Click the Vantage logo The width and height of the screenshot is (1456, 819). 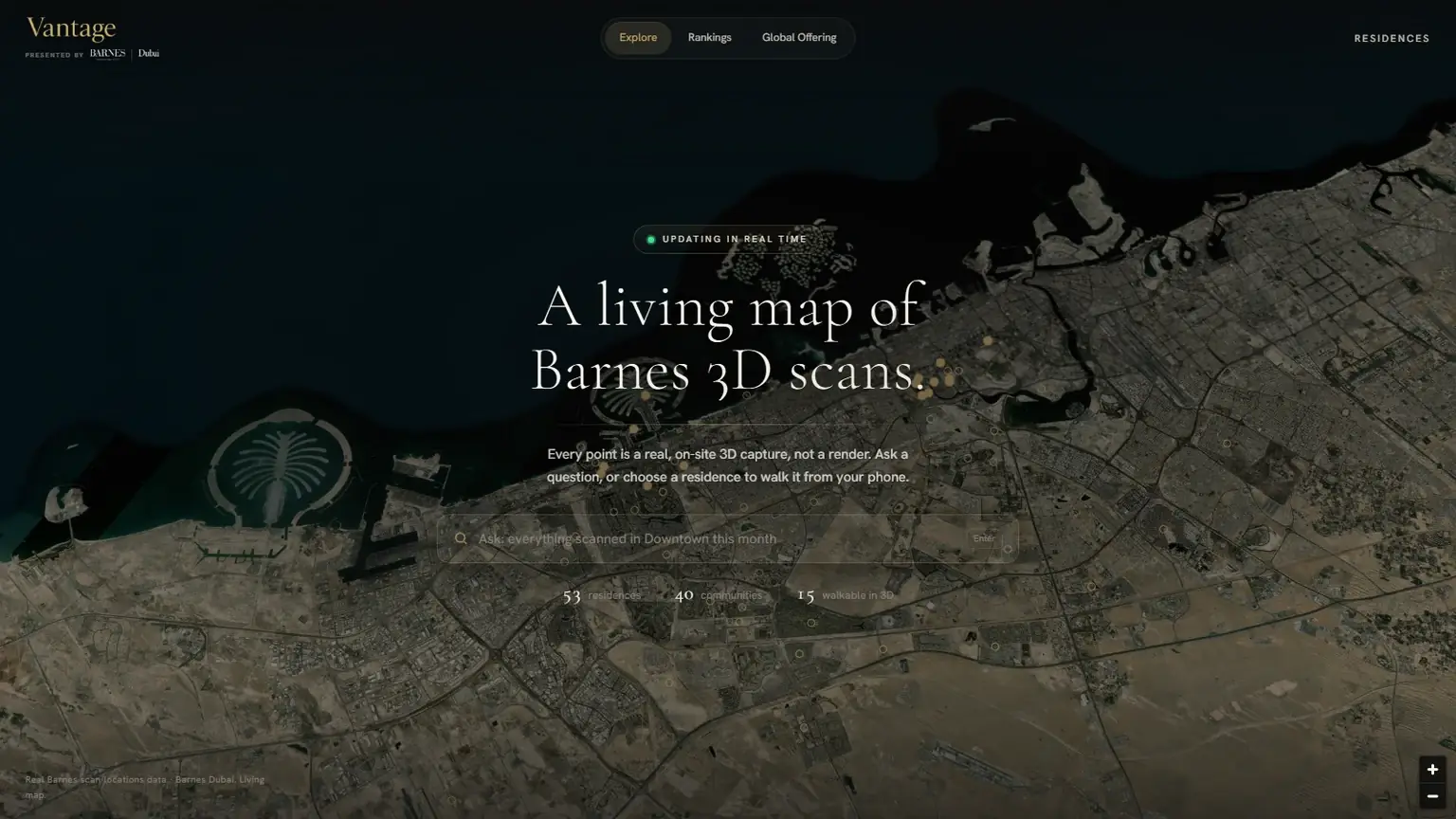pyautogui.click(x=71, y=28)
